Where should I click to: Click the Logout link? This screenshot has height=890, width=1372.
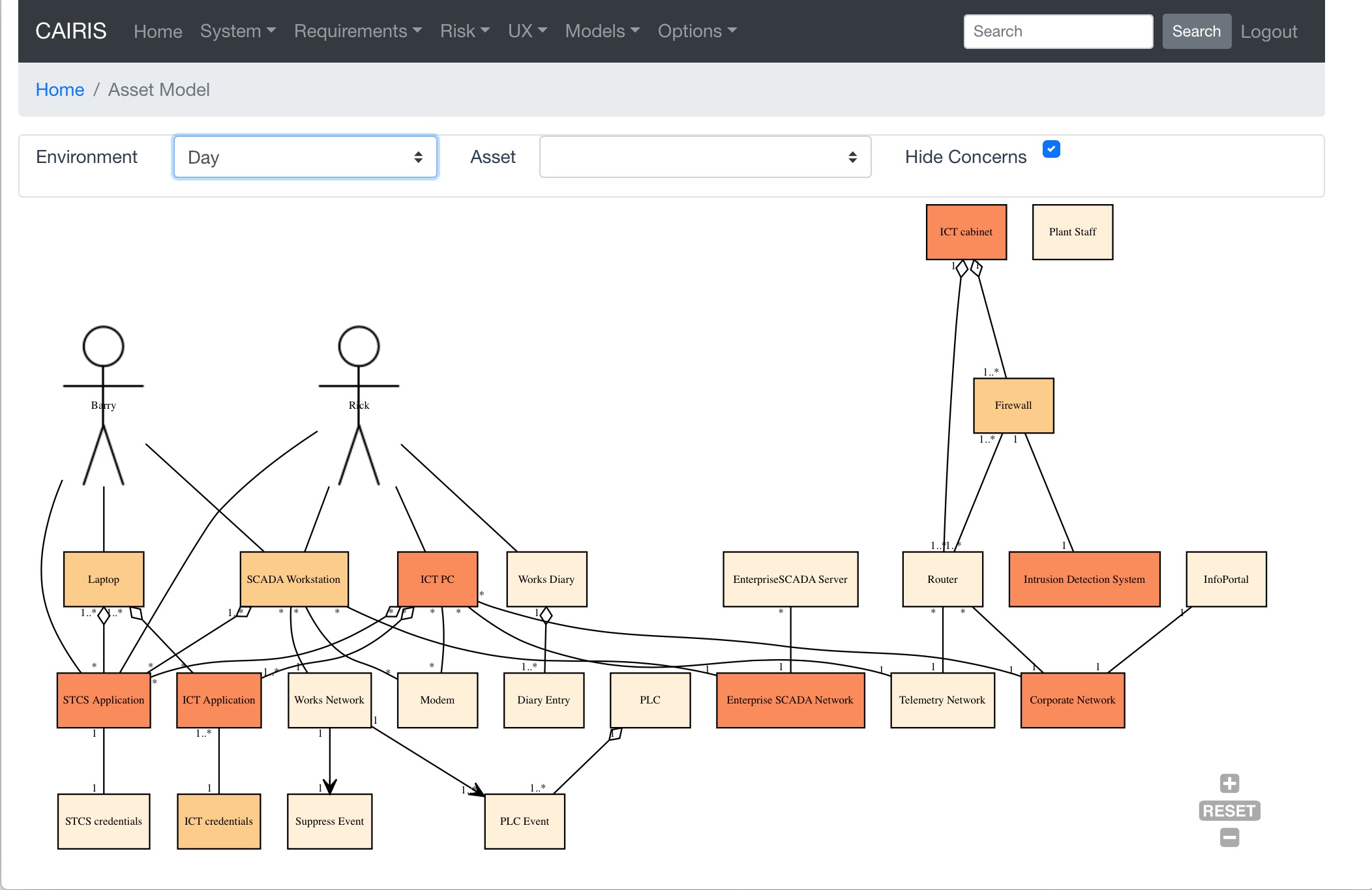pos(1269,31)
